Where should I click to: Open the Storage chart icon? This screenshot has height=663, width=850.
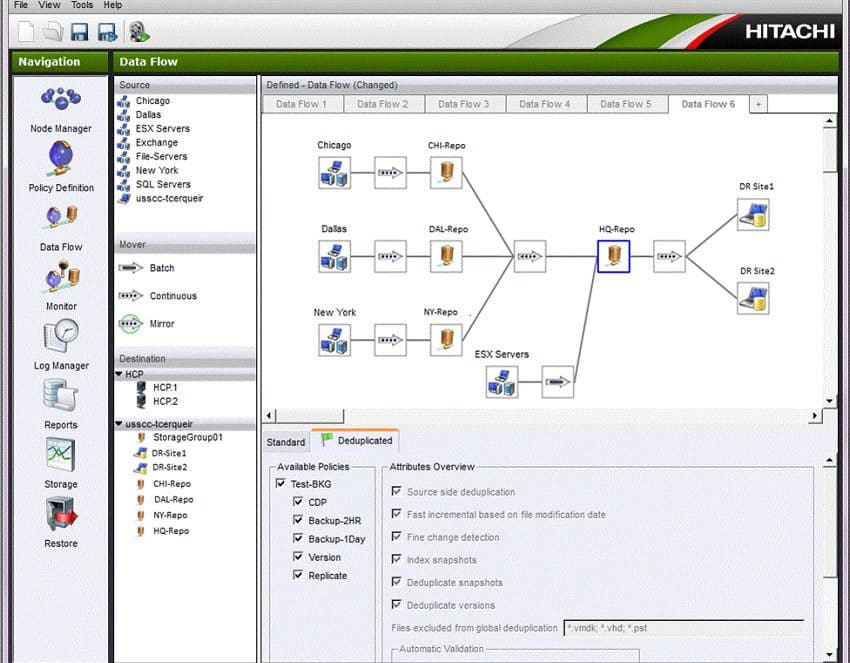(x=61, y=454)
